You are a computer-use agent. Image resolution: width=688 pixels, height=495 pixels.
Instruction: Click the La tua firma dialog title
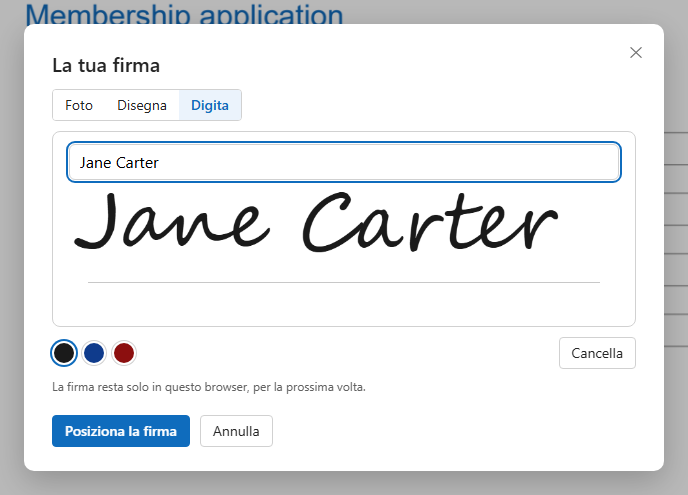(x=106, y=65)
